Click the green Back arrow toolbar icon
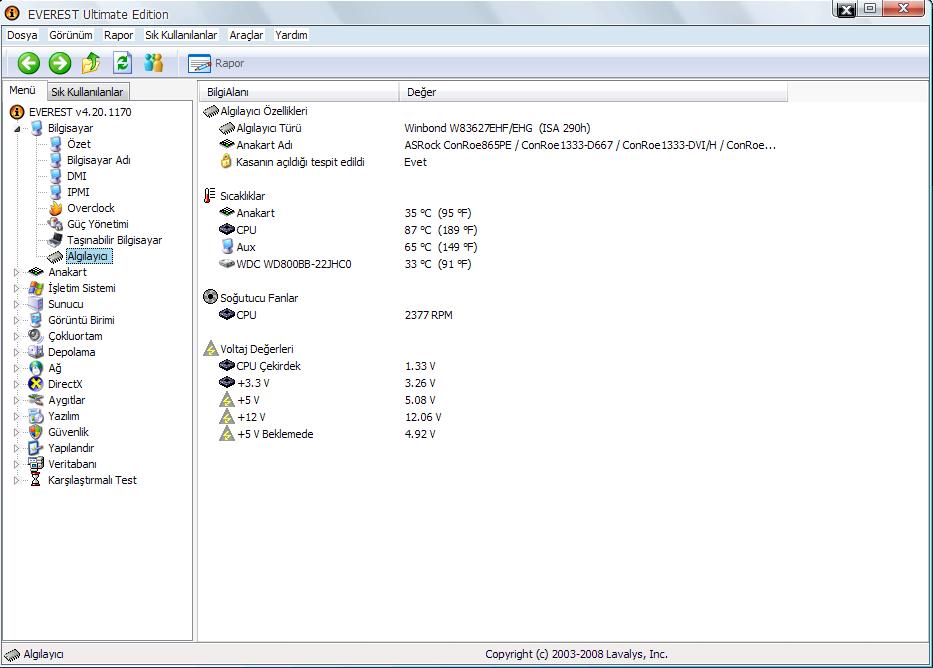 pos(29,63)
